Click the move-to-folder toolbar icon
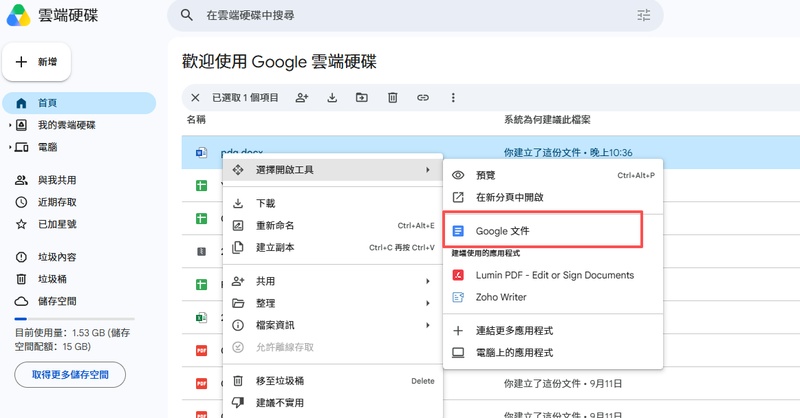This screenshot has height=418, width=800. click(x=362, y=97)
